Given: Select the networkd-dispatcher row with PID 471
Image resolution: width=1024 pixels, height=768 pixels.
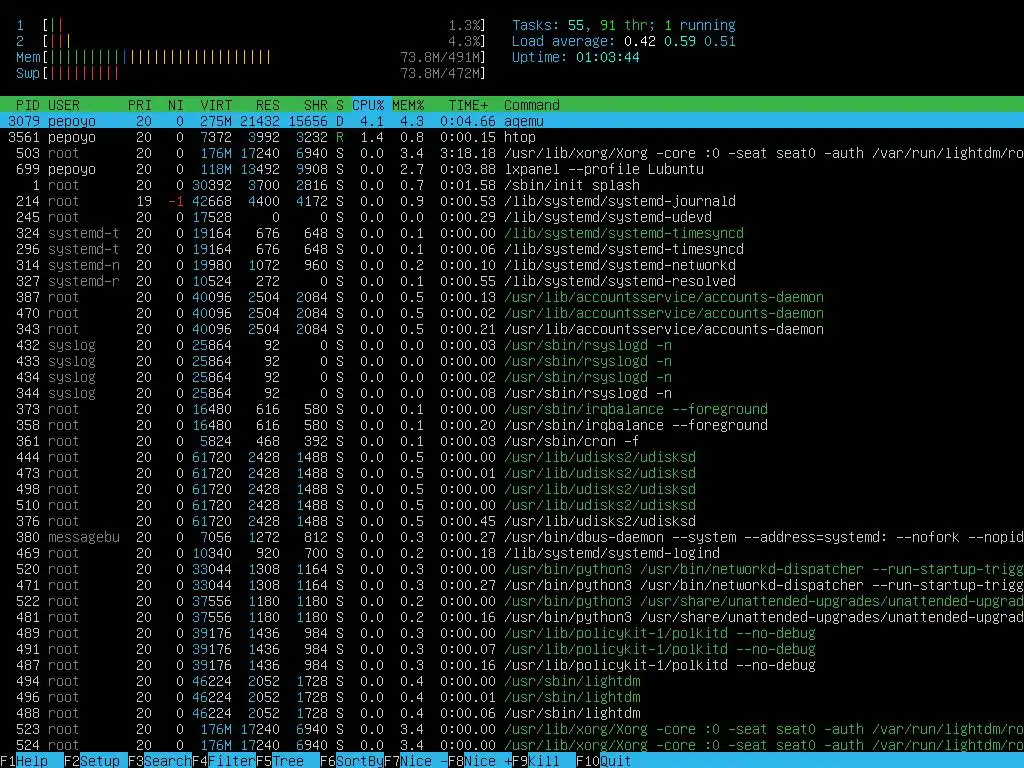Looking at the screenshot, I should [512, 585].
